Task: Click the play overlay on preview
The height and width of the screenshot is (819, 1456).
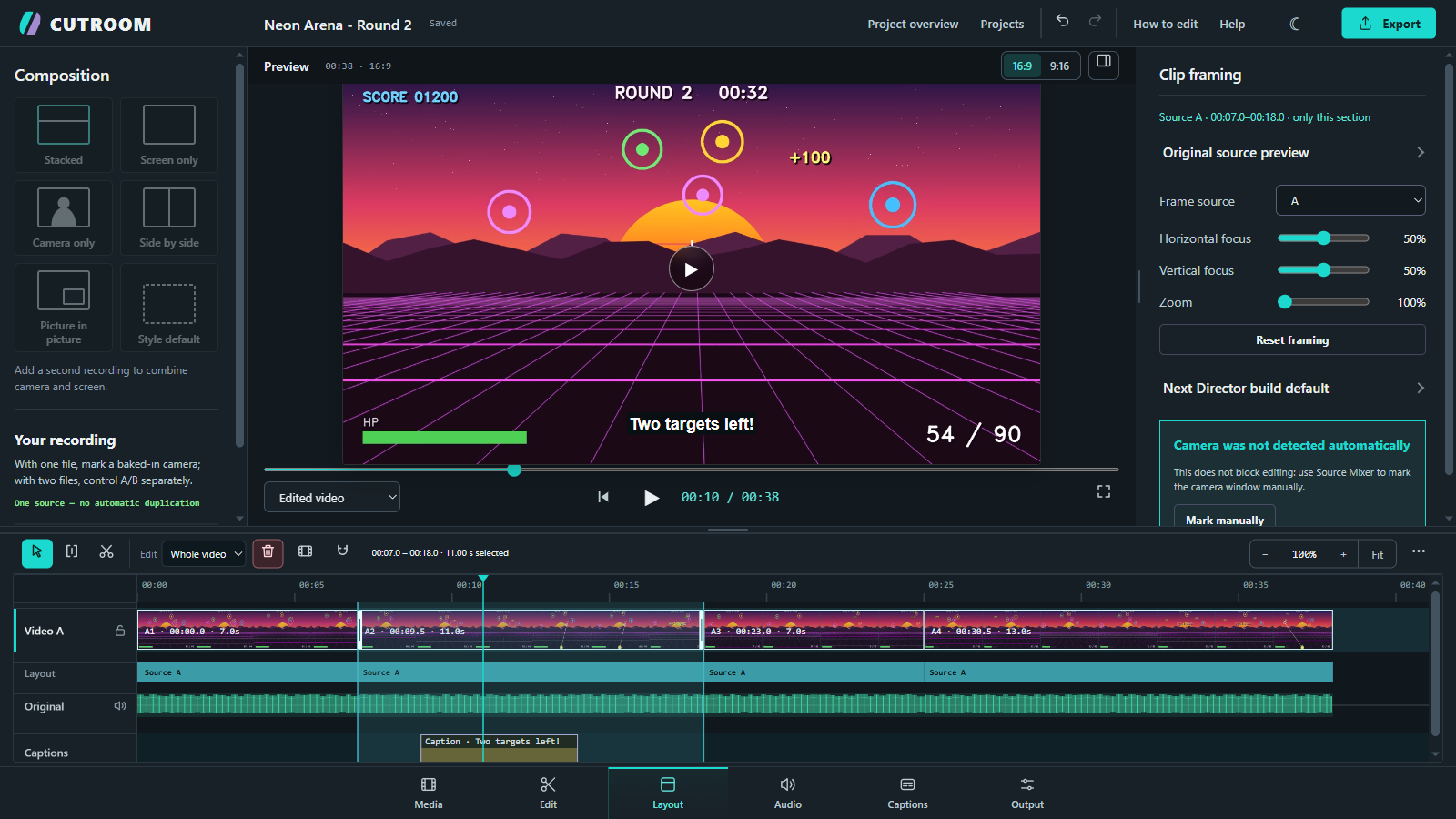Action: (x=692, y=269)
